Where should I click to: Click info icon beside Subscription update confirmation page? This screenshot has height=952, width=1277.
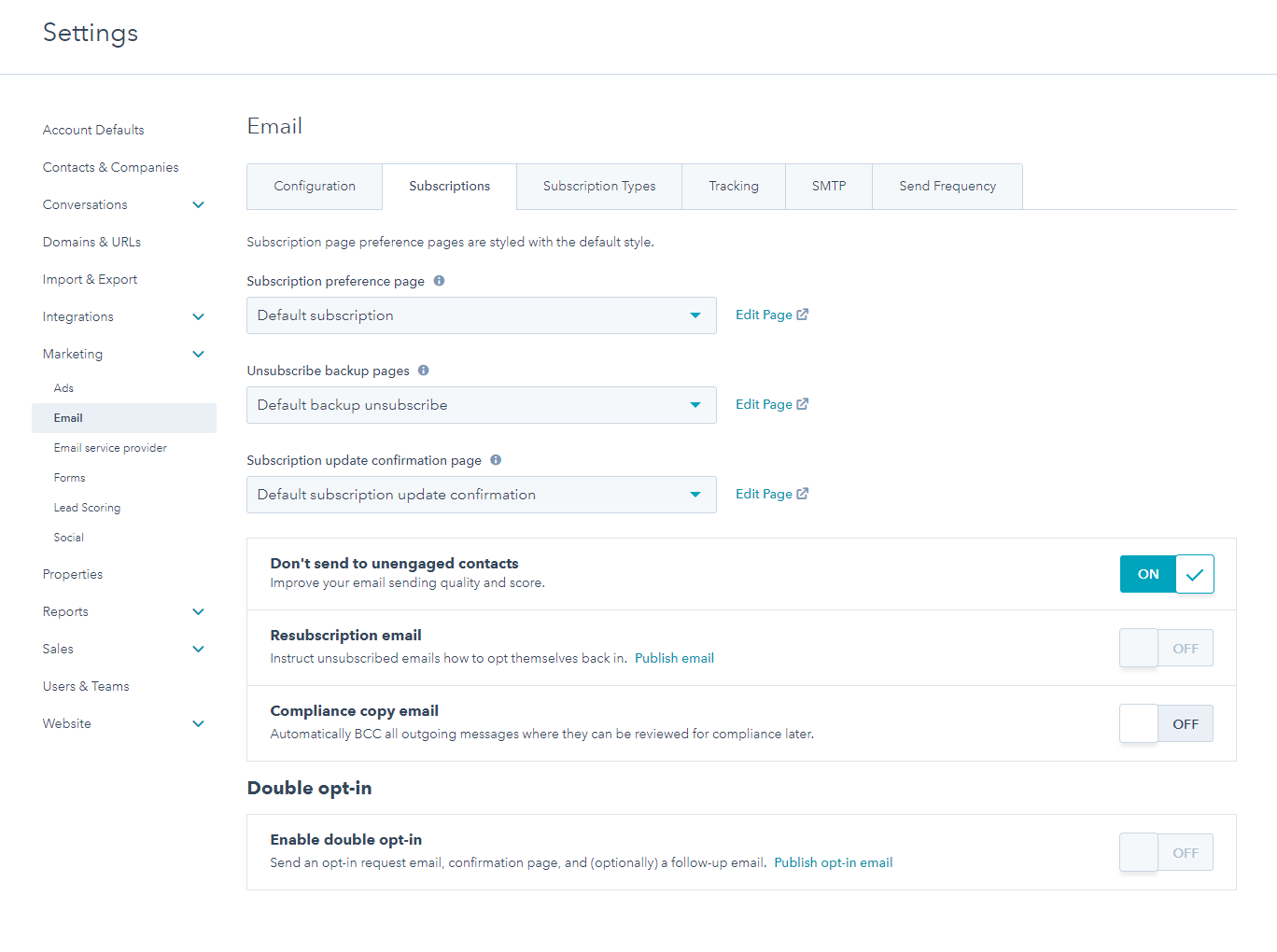pos(496,460)
